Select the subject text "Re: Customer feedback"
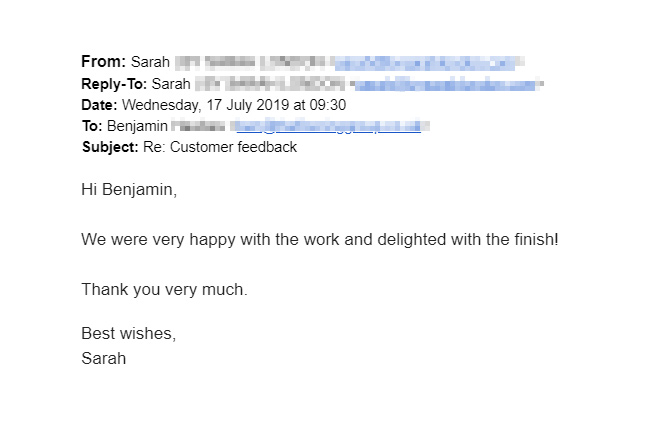This screenshot has width=658, height=426. (220, 147)
